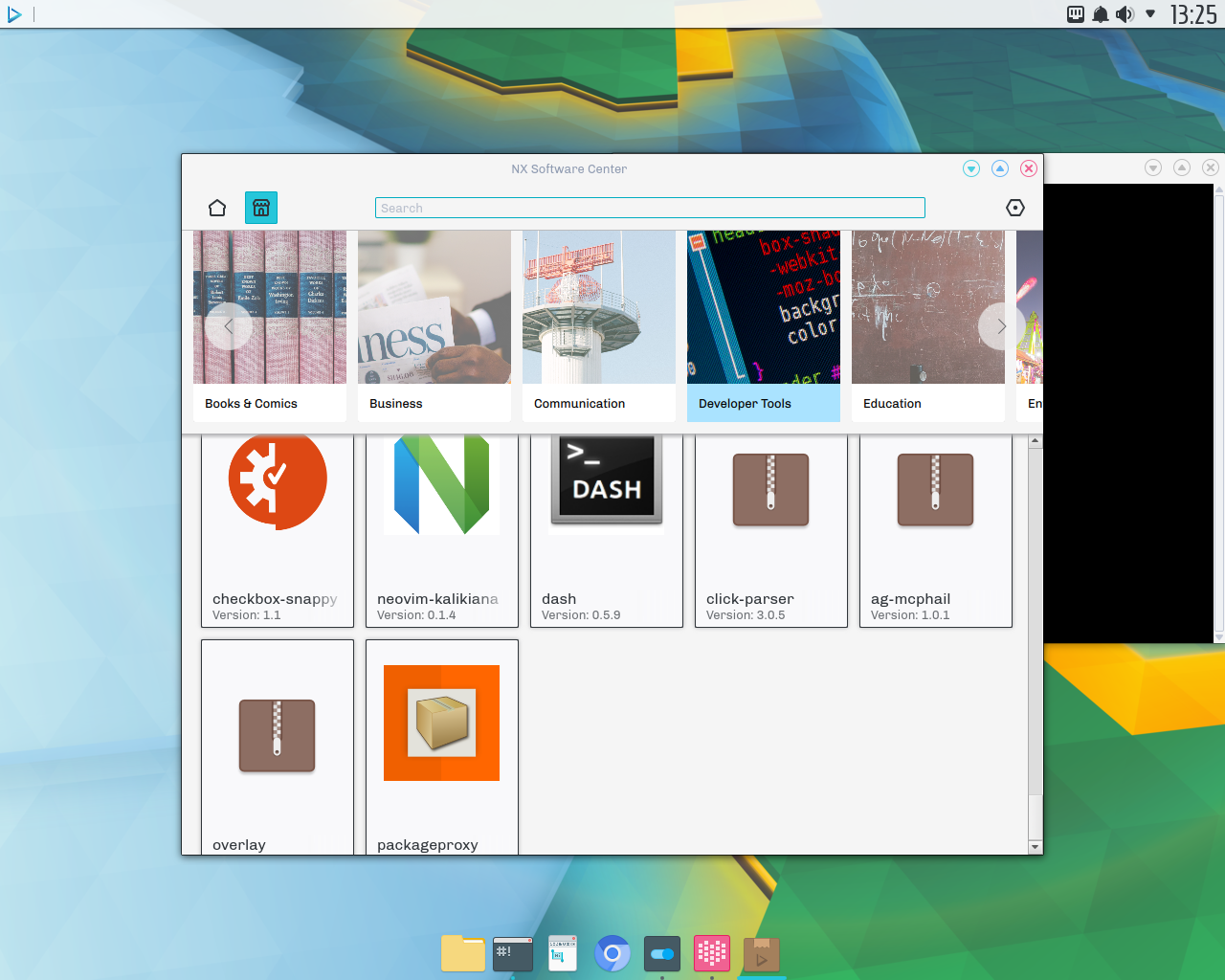Open notifications bell in system tray

pos(1101,14)
